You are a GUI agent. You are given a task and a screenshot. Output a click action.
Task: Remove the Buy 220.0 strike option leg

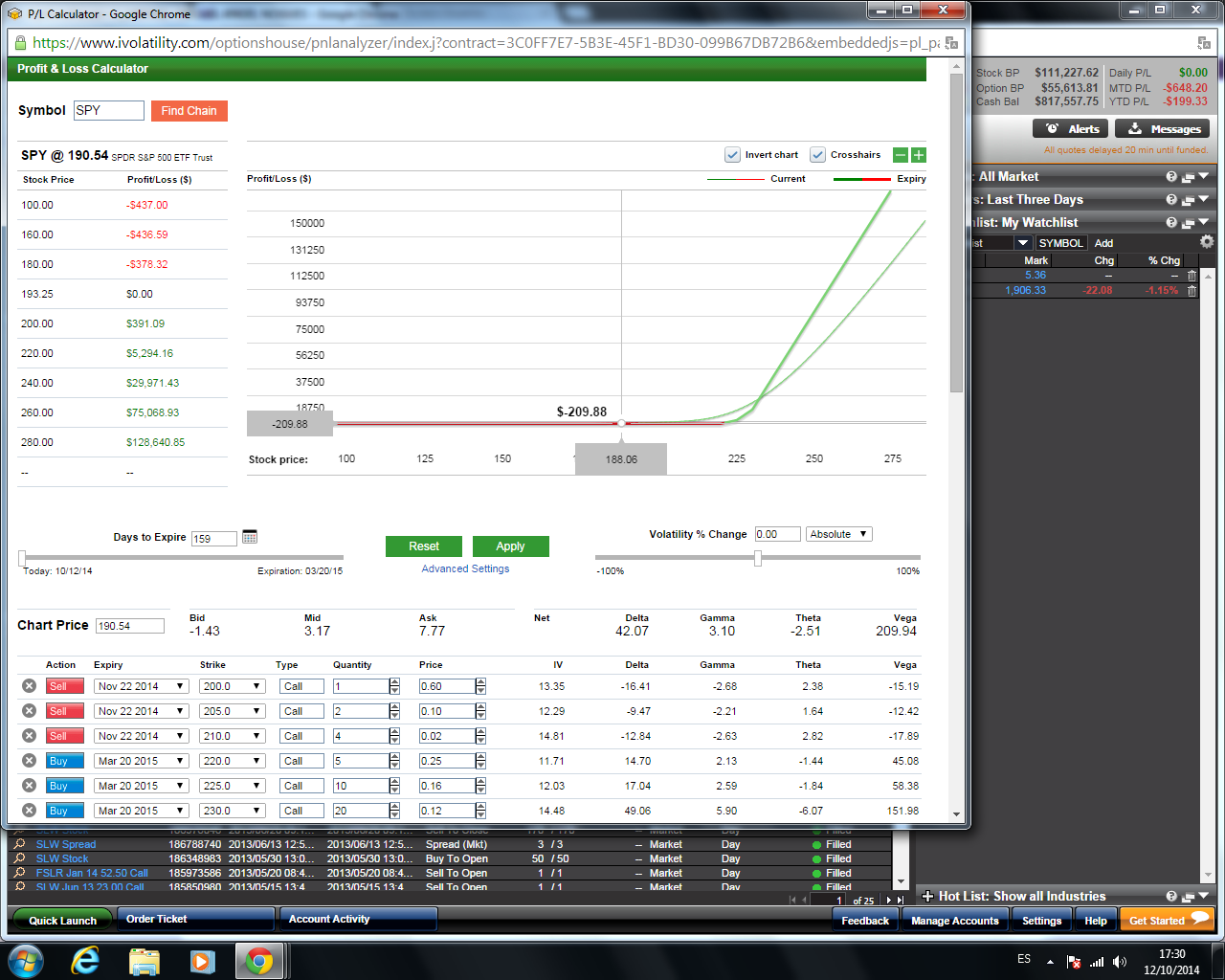29,761
